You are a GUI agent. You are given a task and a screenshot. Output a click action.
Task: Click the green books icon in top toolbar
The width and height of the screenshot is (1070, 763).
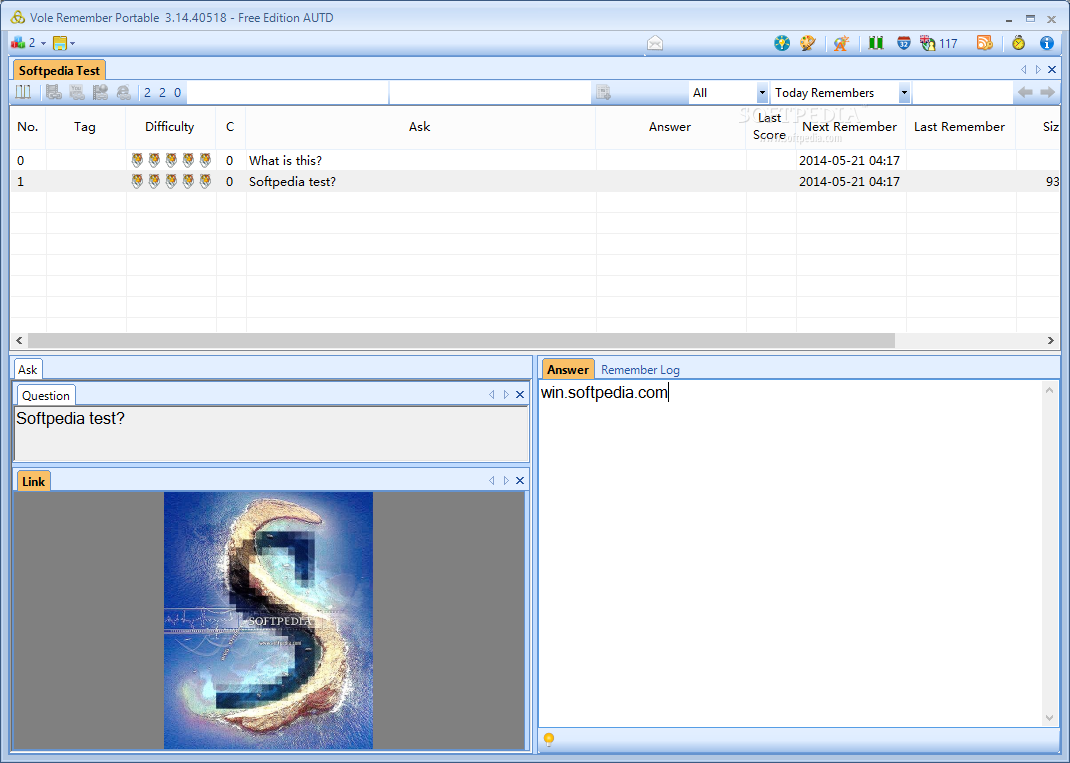point(876,44)
